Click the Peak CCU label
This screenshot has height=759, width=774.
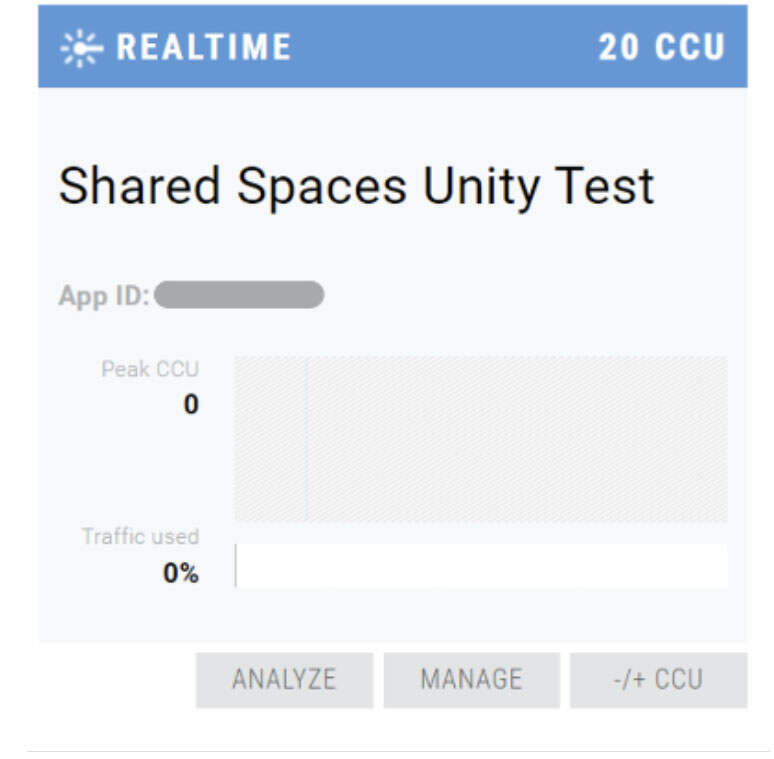[150, 369]
